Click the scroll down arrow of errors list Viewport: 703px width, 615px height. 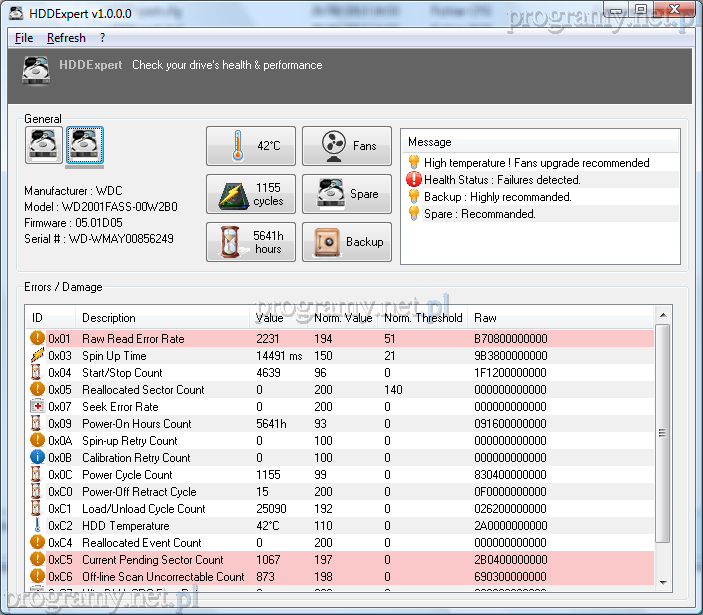point(663,583)
